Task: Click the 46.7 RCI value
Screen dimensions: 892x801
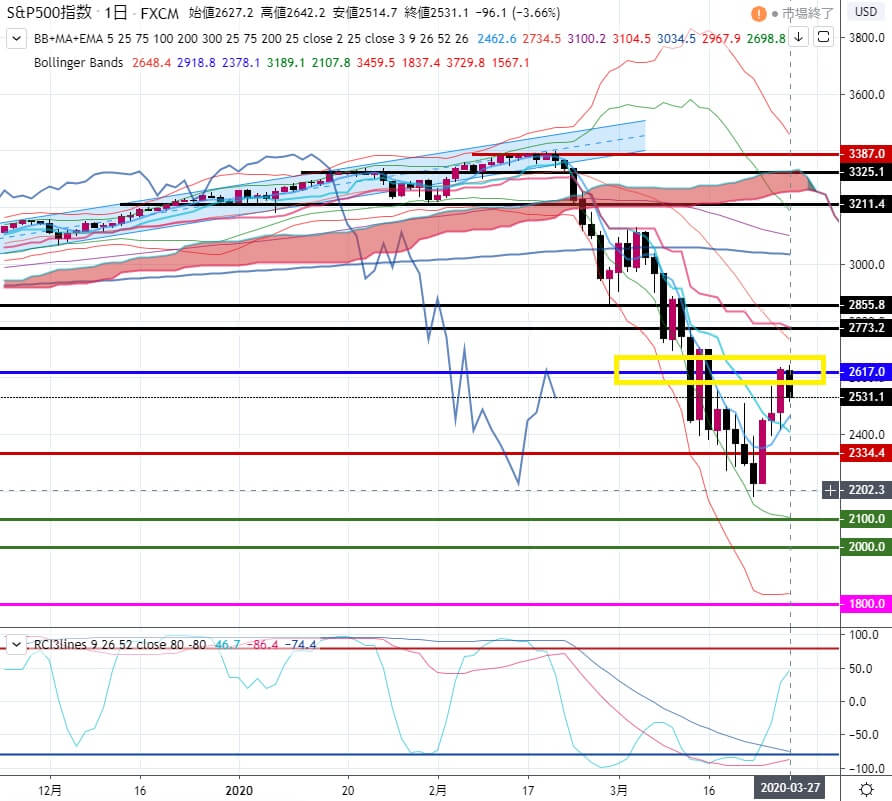Action: click(x=227, y=645)
